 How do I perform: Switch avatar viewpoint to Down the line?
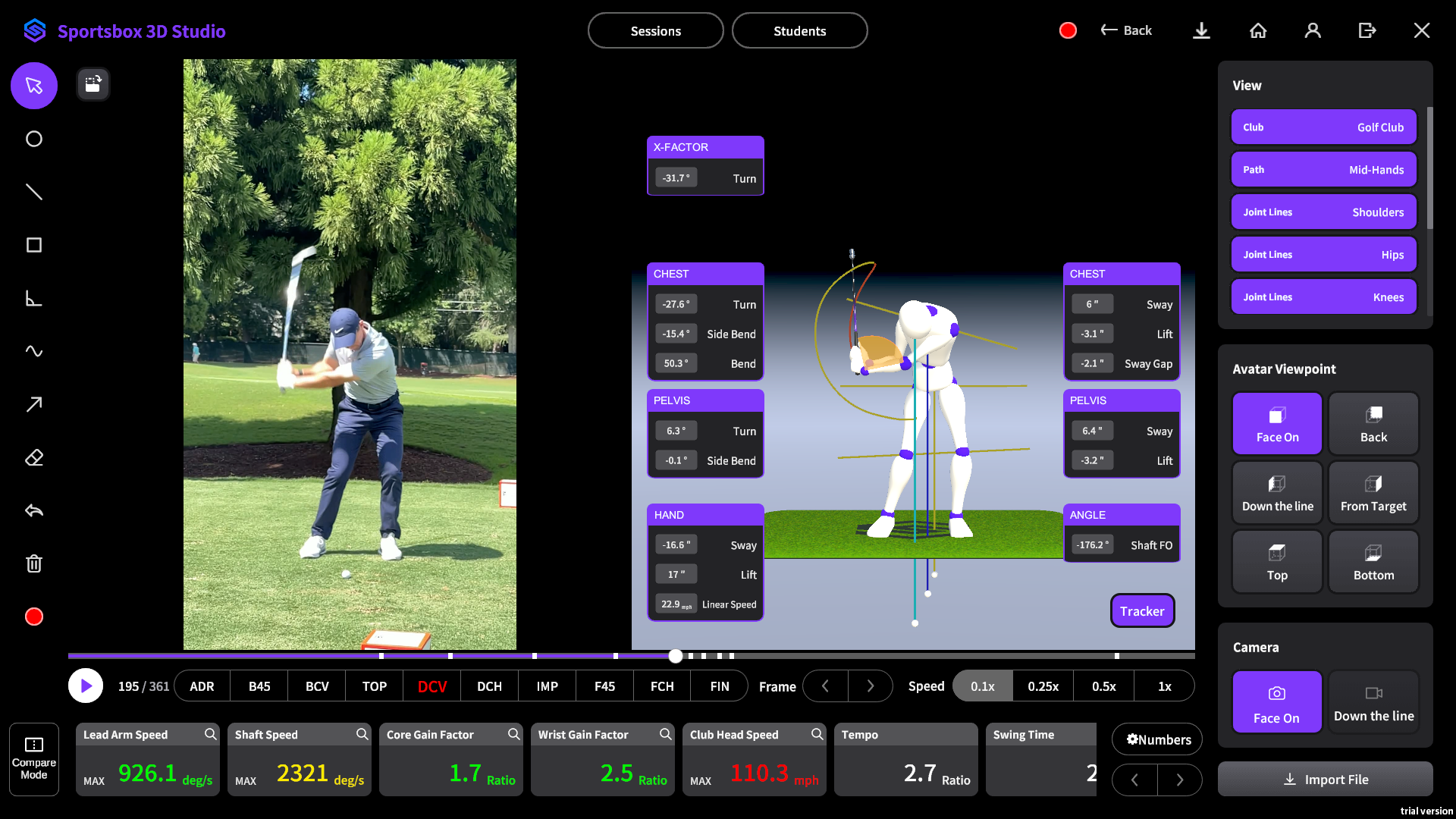(x=1277, y=492)
